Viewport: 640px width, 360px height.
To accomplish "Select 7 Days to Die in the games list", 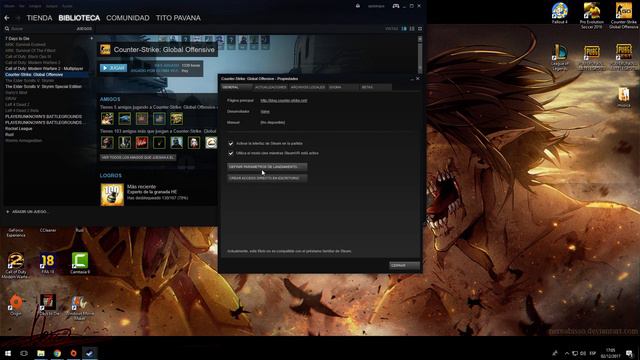I will (x=17, y=38).
